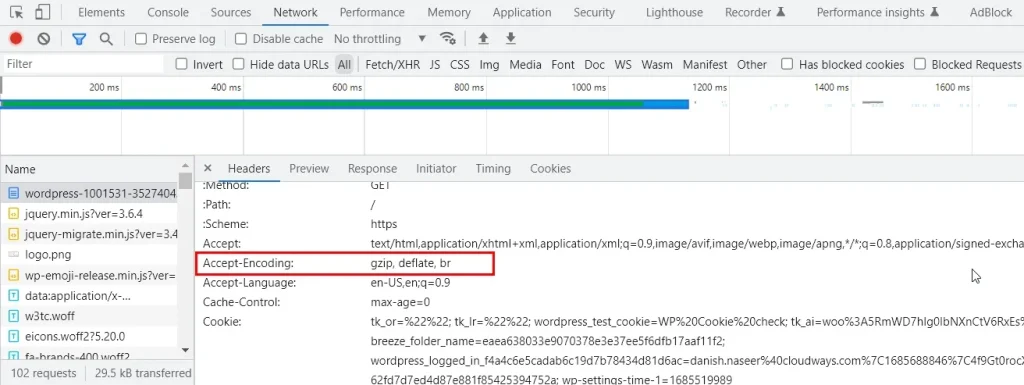Activate the inspect element picker icon

point(18,12)
